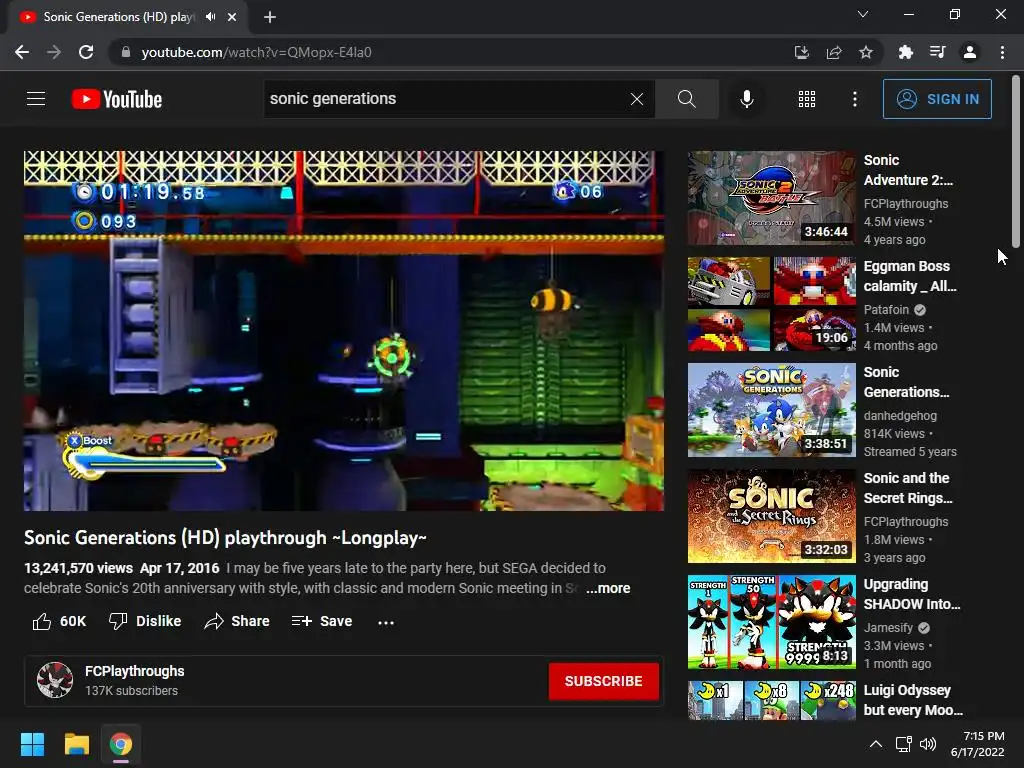Click inside the Sonic Generations video player
The height and width of the screenshot is (768, 1024).
pos(344,330)
